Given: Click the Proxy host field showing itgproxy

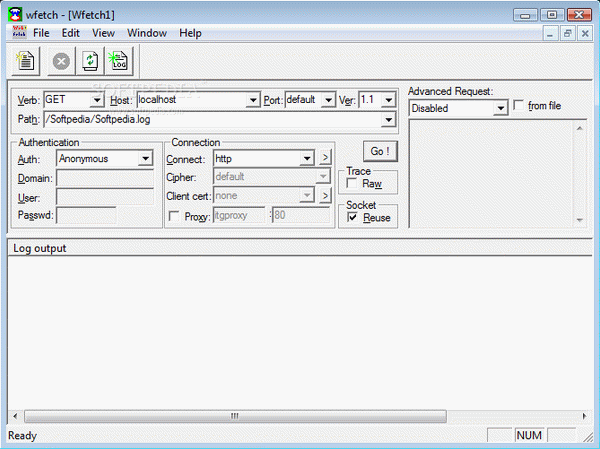Looking at the screenshot, I should coord(239,215).
